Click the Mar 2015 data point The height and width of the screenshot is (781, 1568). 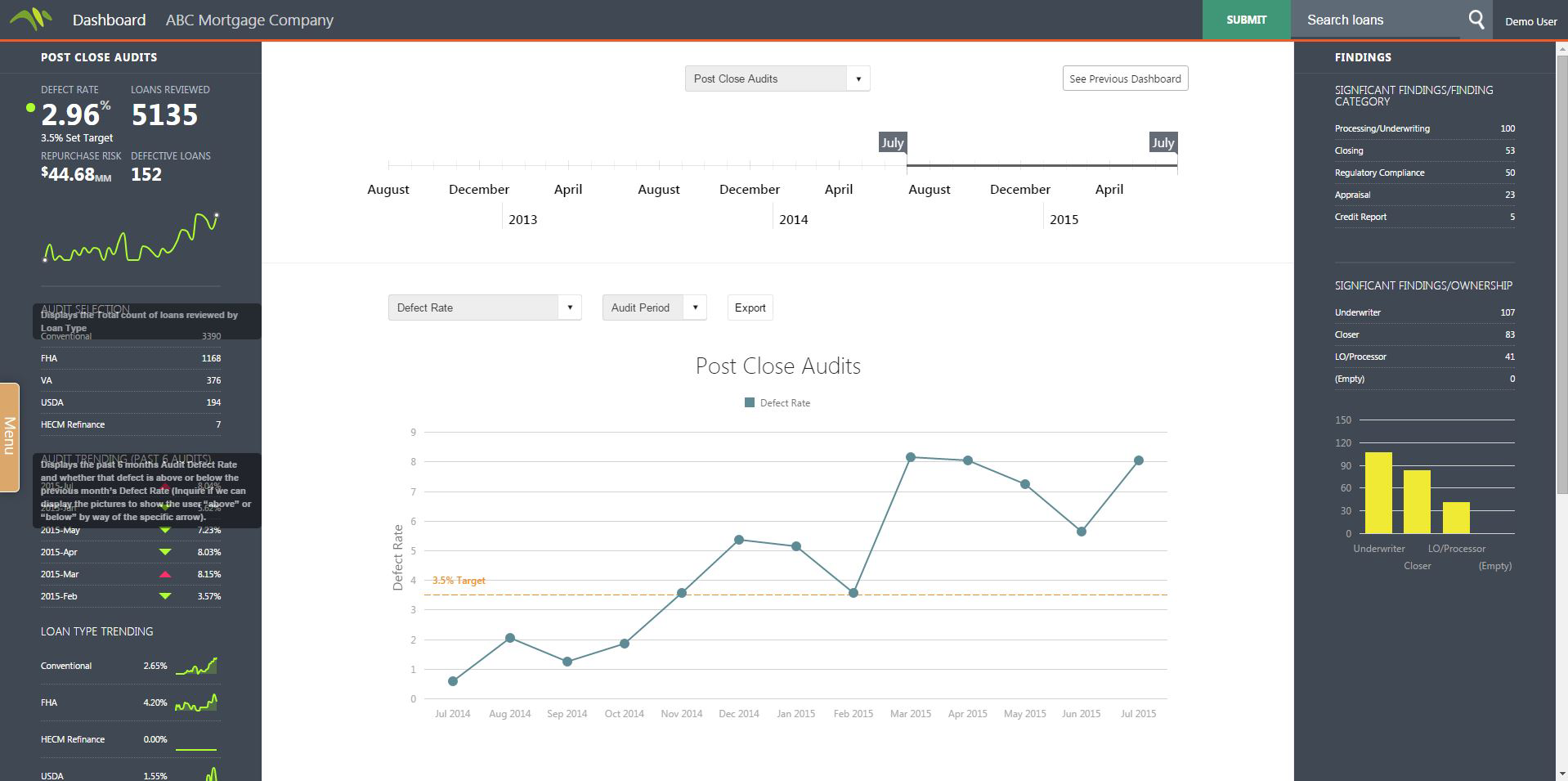point(911,457)
